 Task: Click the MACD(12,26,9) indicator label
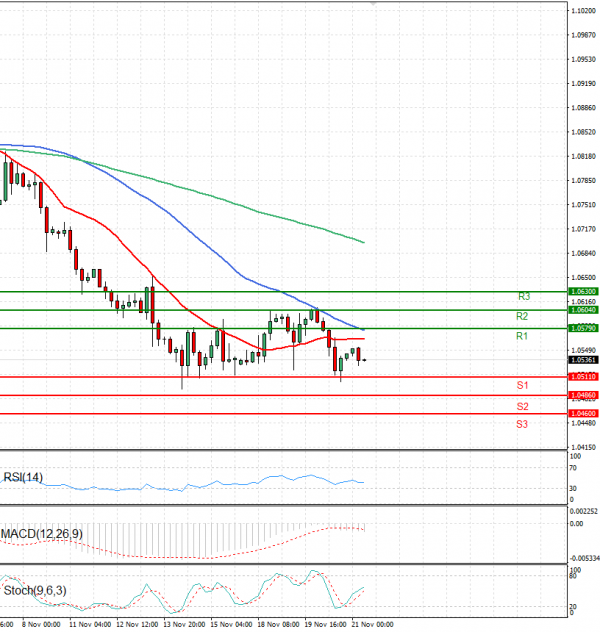click(x=42, y=534)
